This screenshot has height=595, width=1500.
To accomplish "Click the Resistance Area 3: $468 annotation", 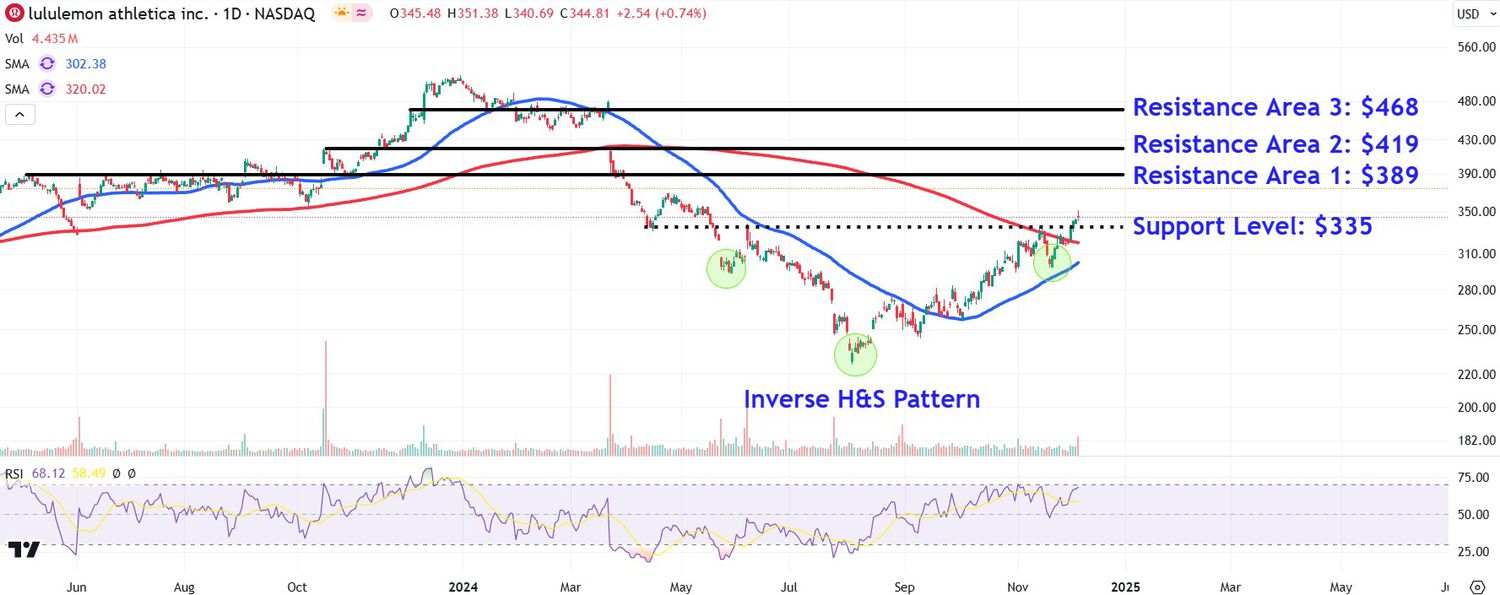I will (x=1275, y=107).
